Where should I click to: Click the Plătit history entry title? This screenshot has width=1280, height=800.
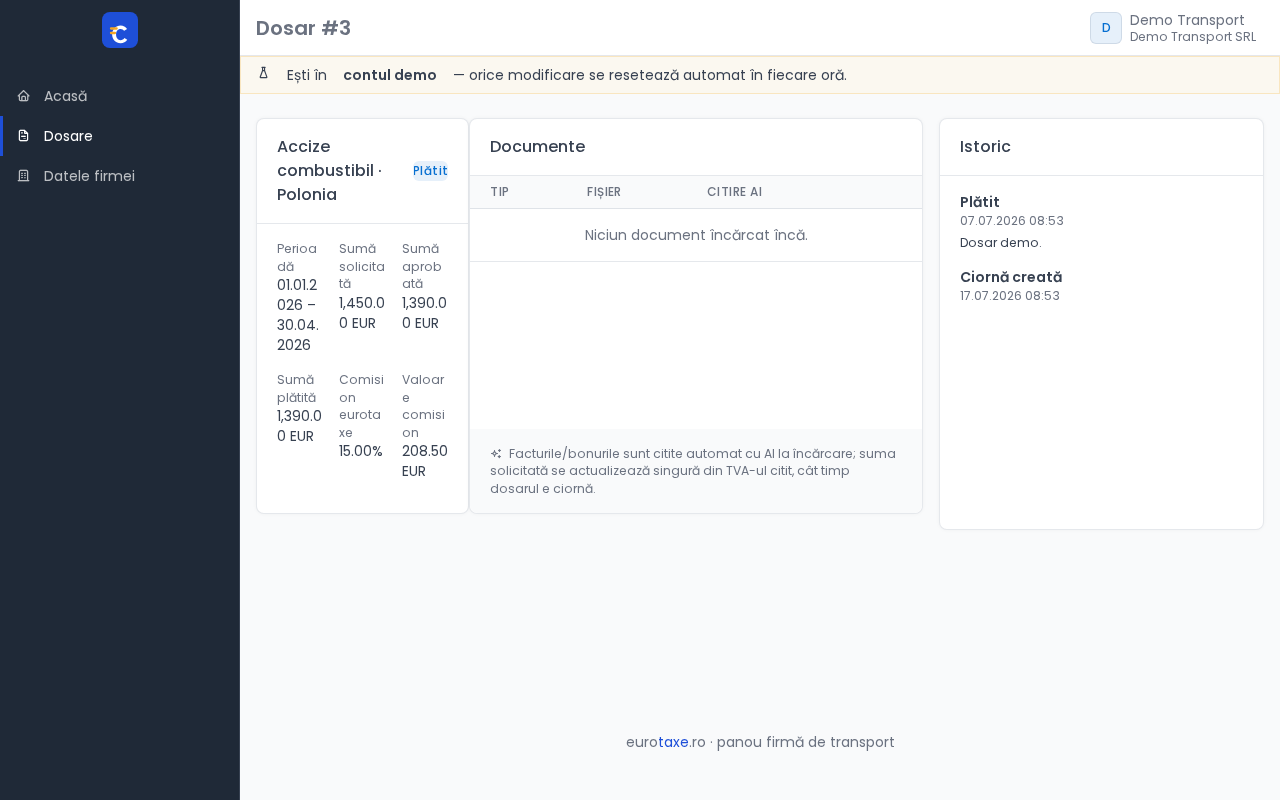[980, 202]
